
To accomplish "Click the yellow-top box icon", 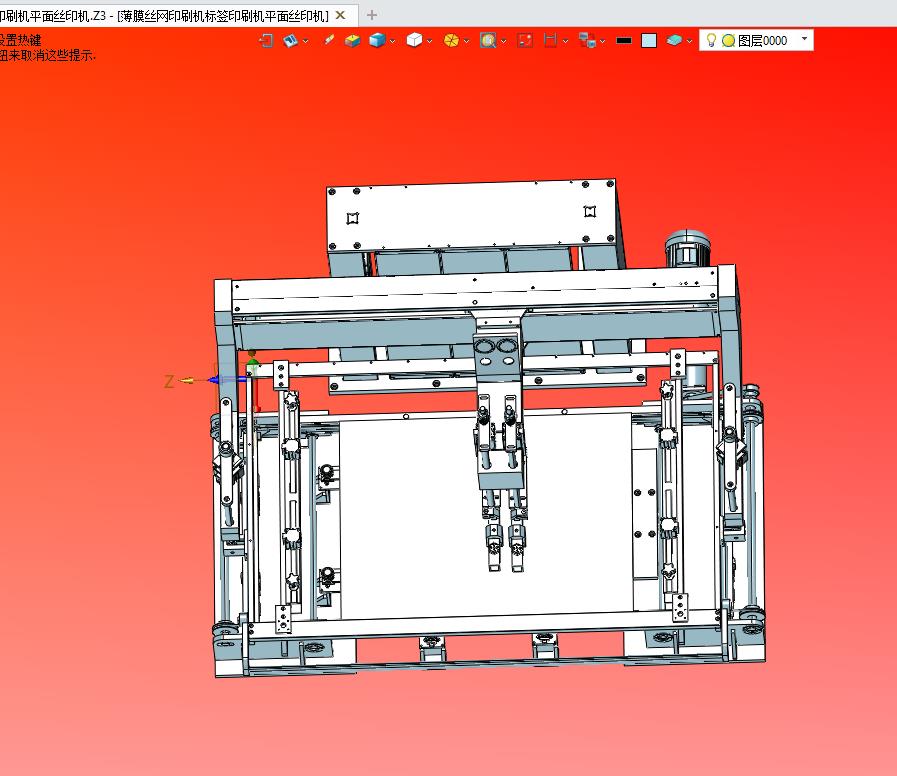I will 352,41.
